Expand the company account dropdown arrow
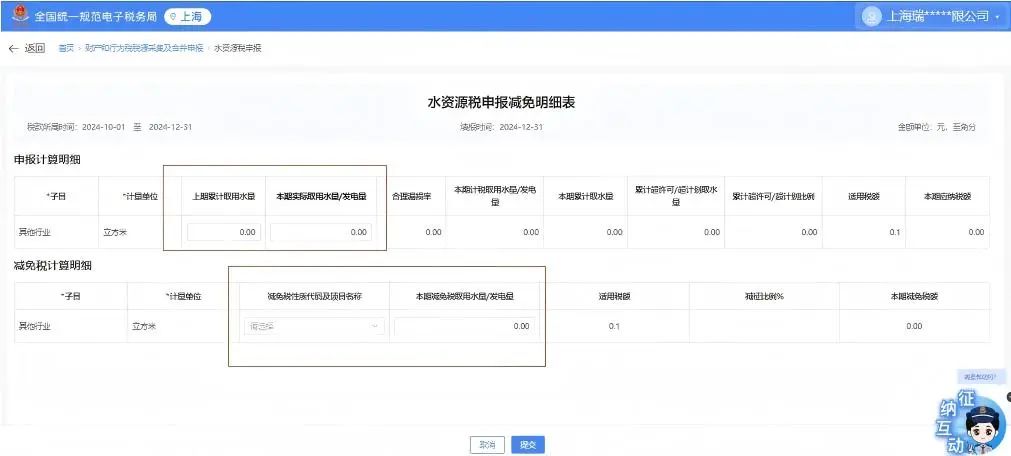Screen dimensions: 1011x456 tap(997, 17)
